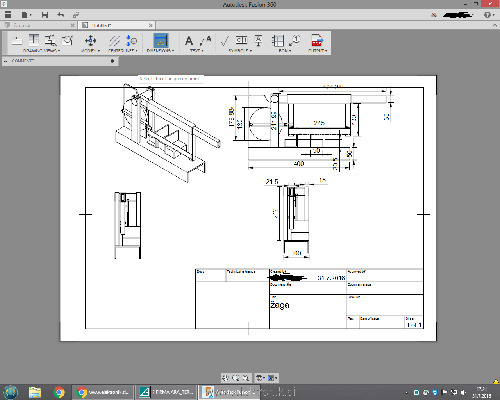Click the volume icon in system tray
Image resolution: width=500 pixels, height=400 pixels.
463,393
